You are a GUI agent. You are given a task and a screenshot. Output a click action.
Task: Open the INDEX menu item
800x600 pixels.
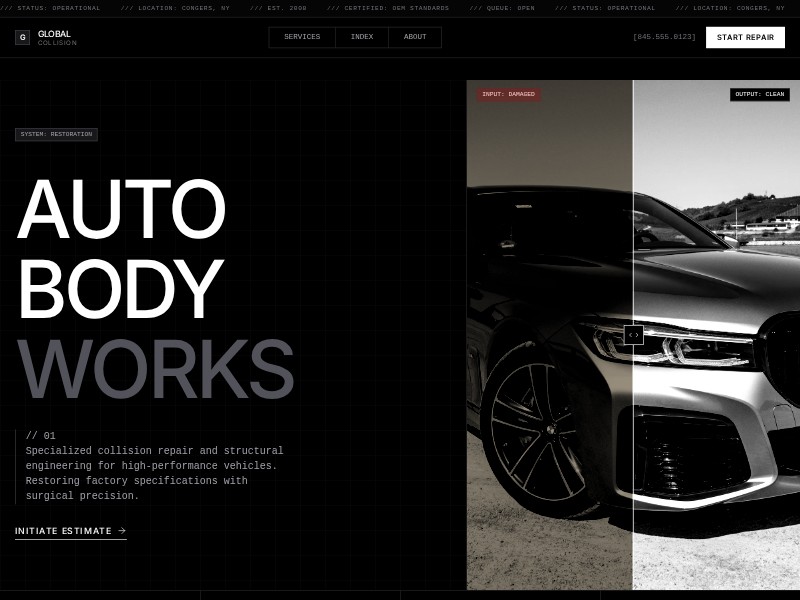coord(360,37)
